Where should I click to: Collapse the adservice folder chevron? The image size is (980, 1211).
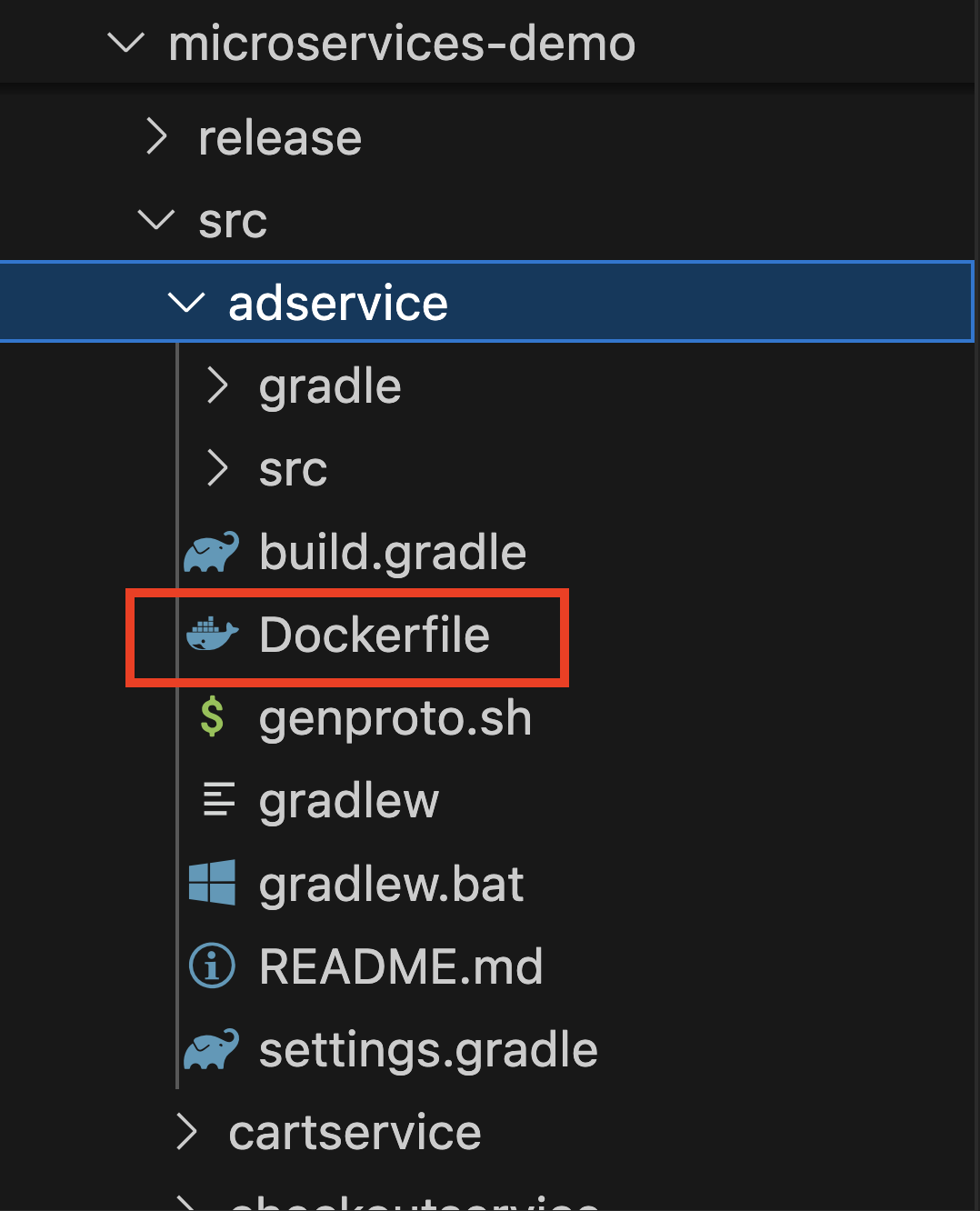point(186,303)
